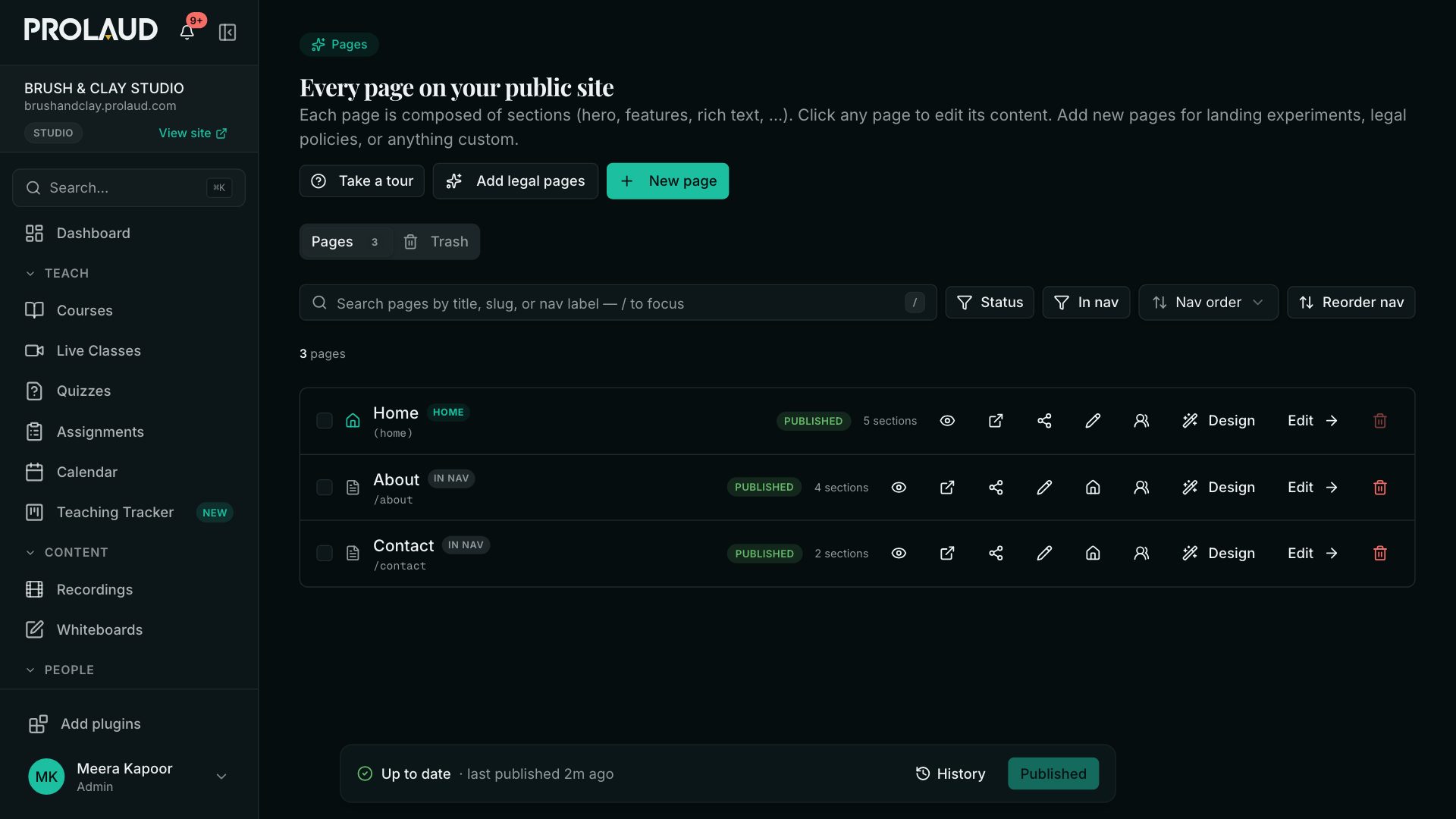This screenshot has width=1456, height=819.
Task: Open the notifications bell
Action: tap(187, 31)
